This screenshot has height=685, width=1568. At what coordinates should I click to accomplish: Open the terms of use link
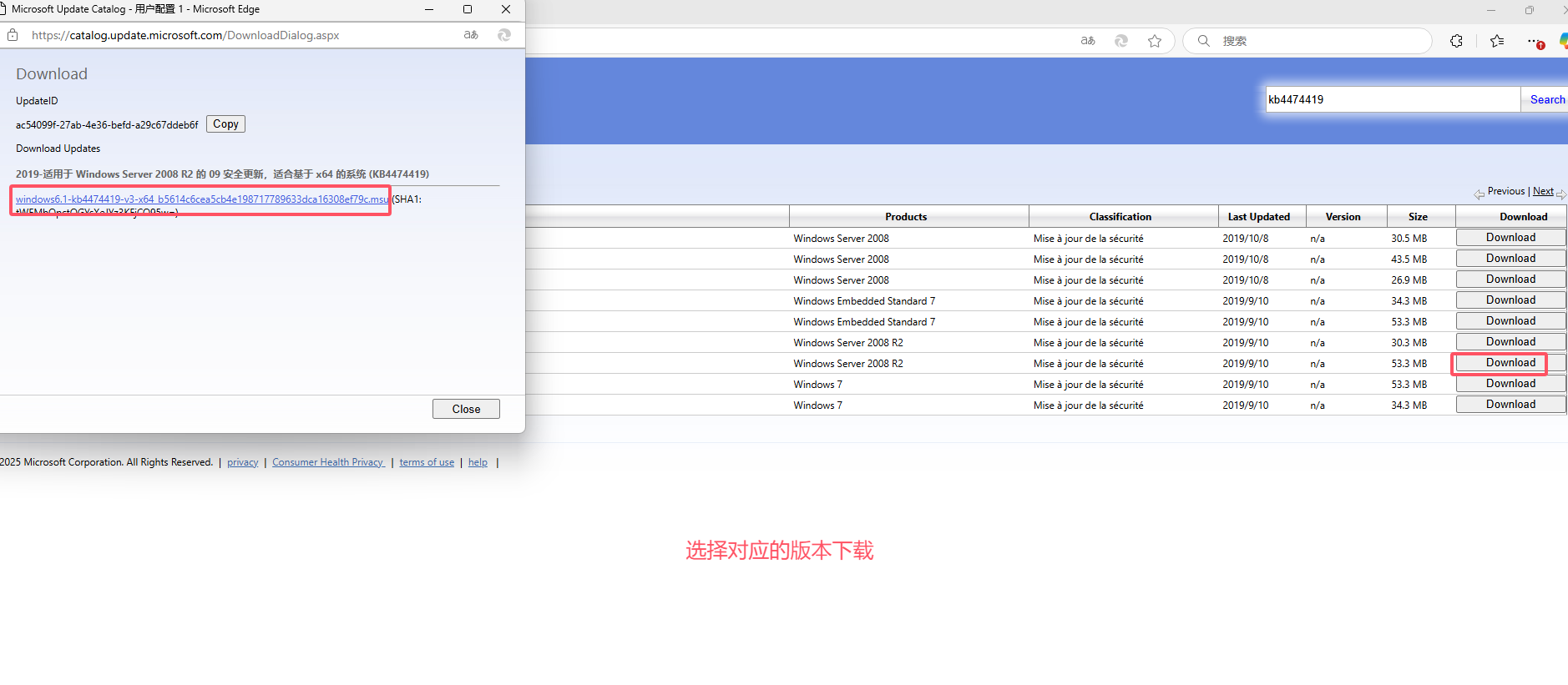pyautogui.click(x=427, y=462)
